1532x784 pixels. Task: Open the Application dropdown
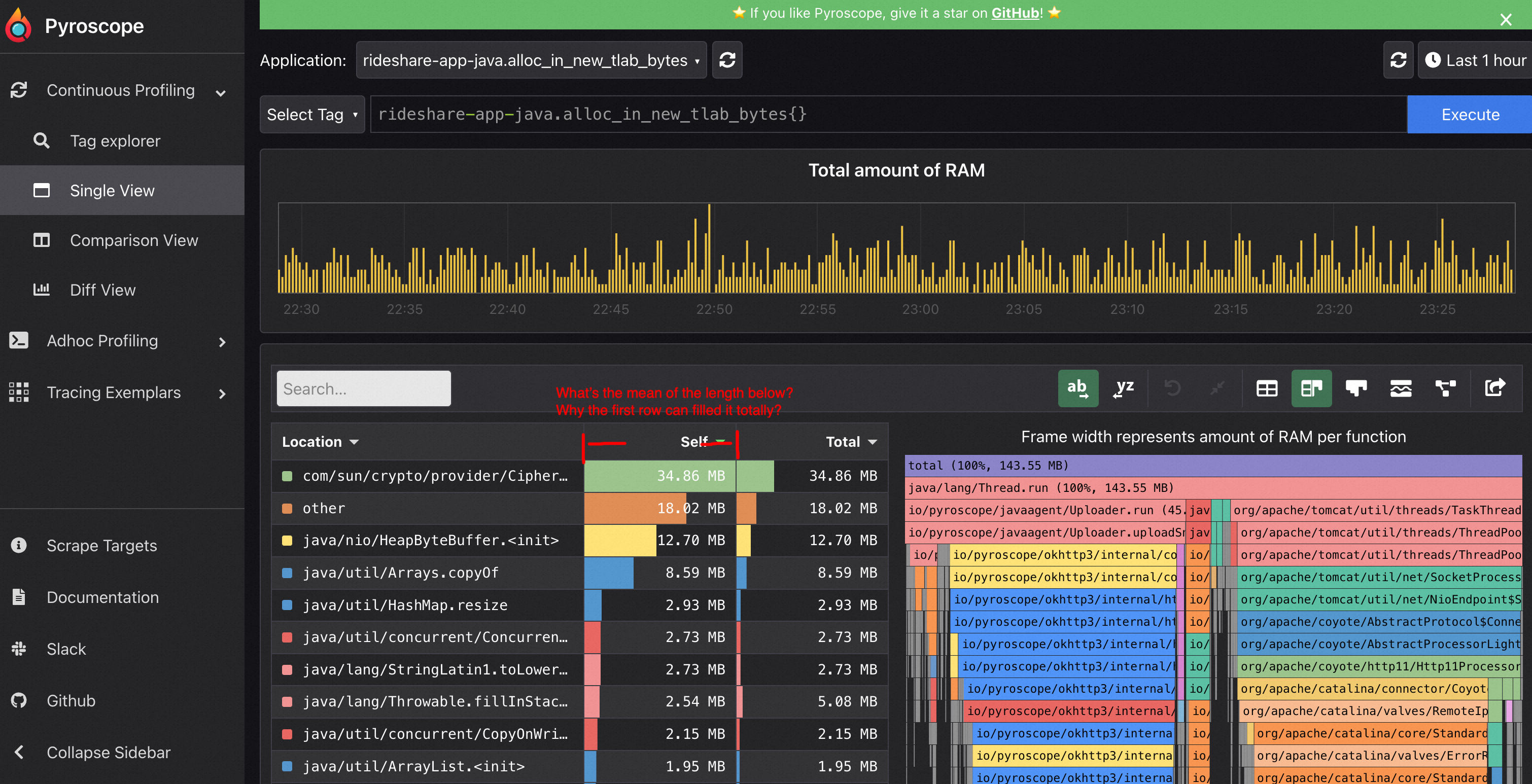pyautogui.click(x=531, y=60)
